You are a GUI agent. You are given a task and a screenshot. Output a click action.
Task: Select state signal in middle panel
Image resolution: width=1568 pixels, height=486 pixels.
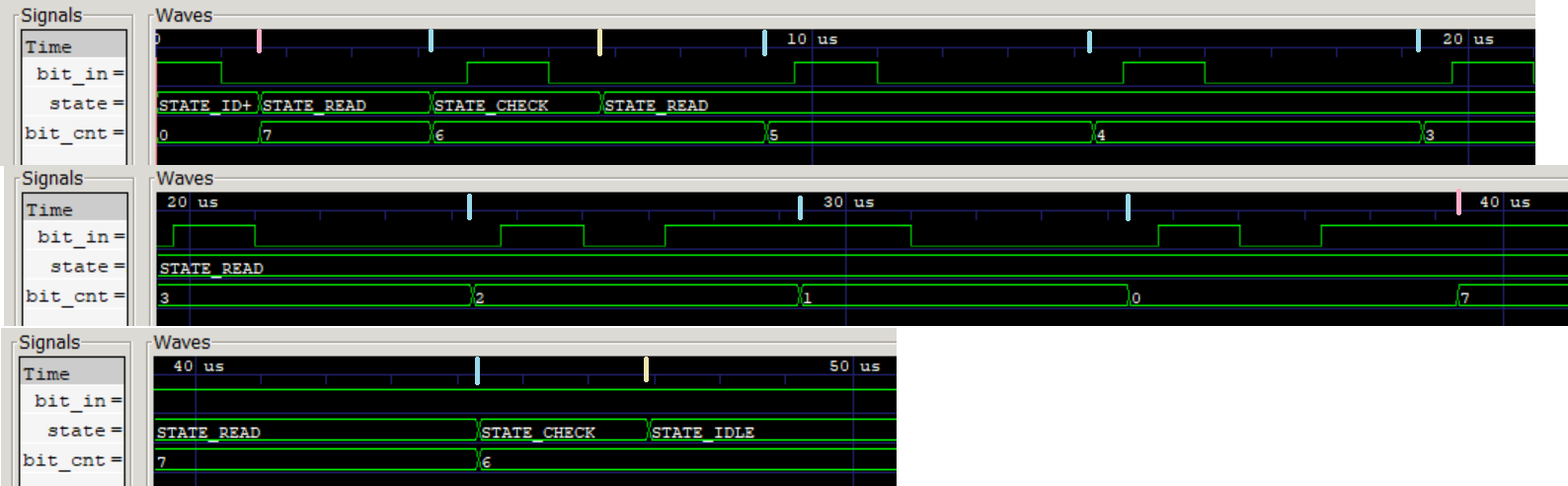coord(86,267)
